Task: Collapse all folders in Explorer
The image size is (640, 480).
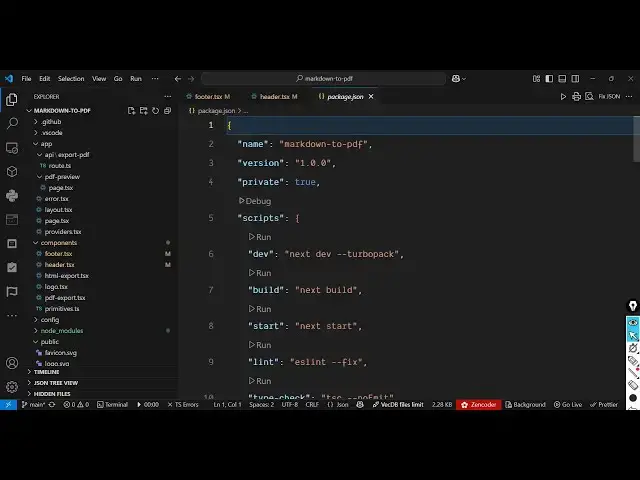Action: pos(167,111)
